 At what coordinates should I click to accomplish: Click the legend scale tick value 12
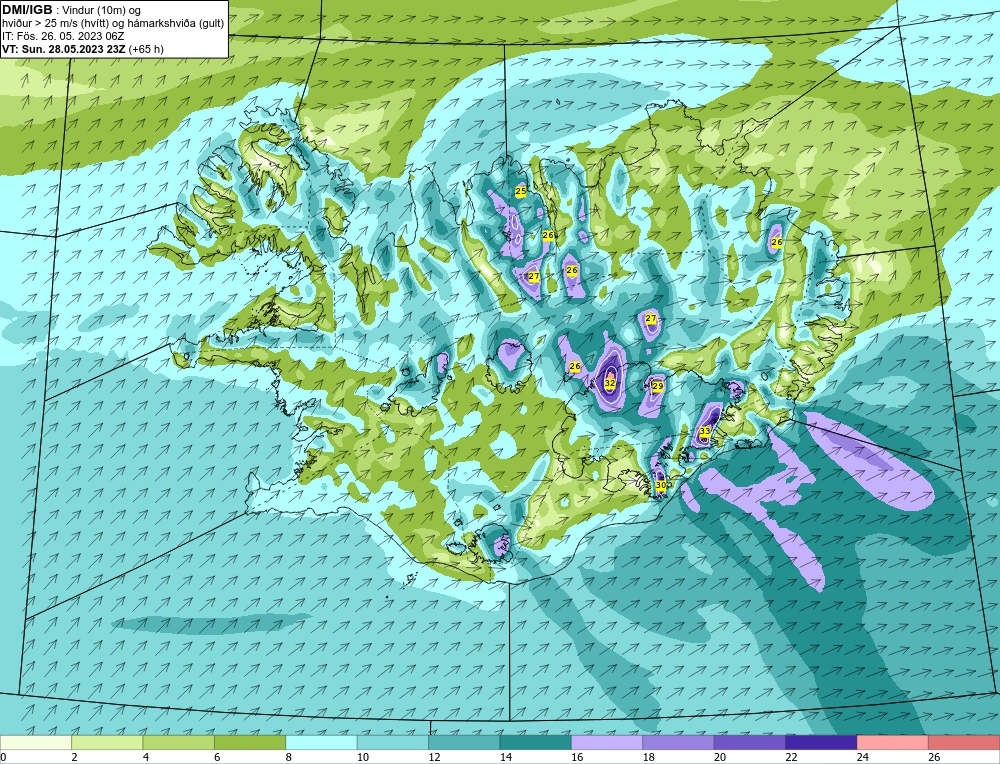pos(434,758)
